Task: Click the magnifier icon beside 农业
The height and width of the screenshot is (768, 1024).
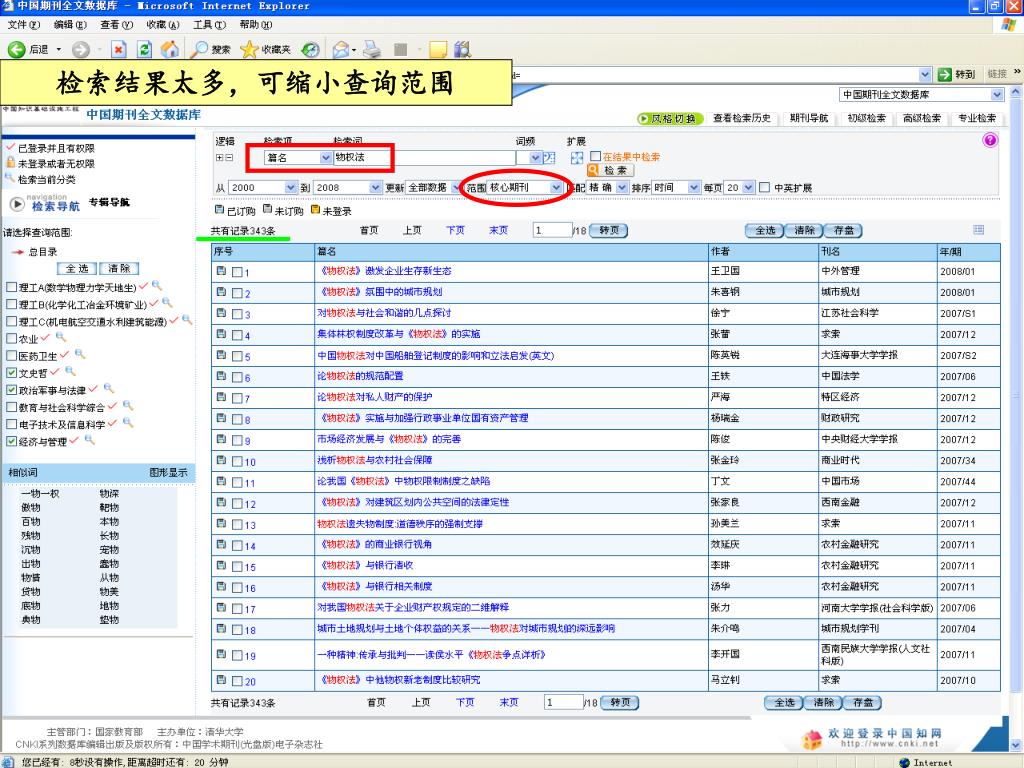Action: point(61,337)
